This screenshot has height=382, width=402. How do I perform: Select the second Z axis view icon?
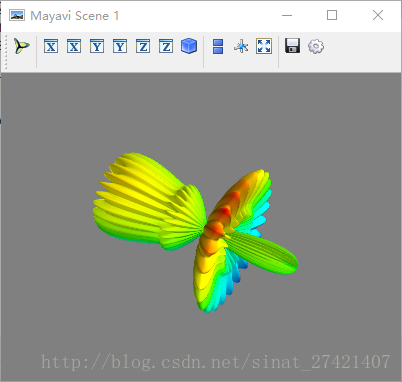166,46
